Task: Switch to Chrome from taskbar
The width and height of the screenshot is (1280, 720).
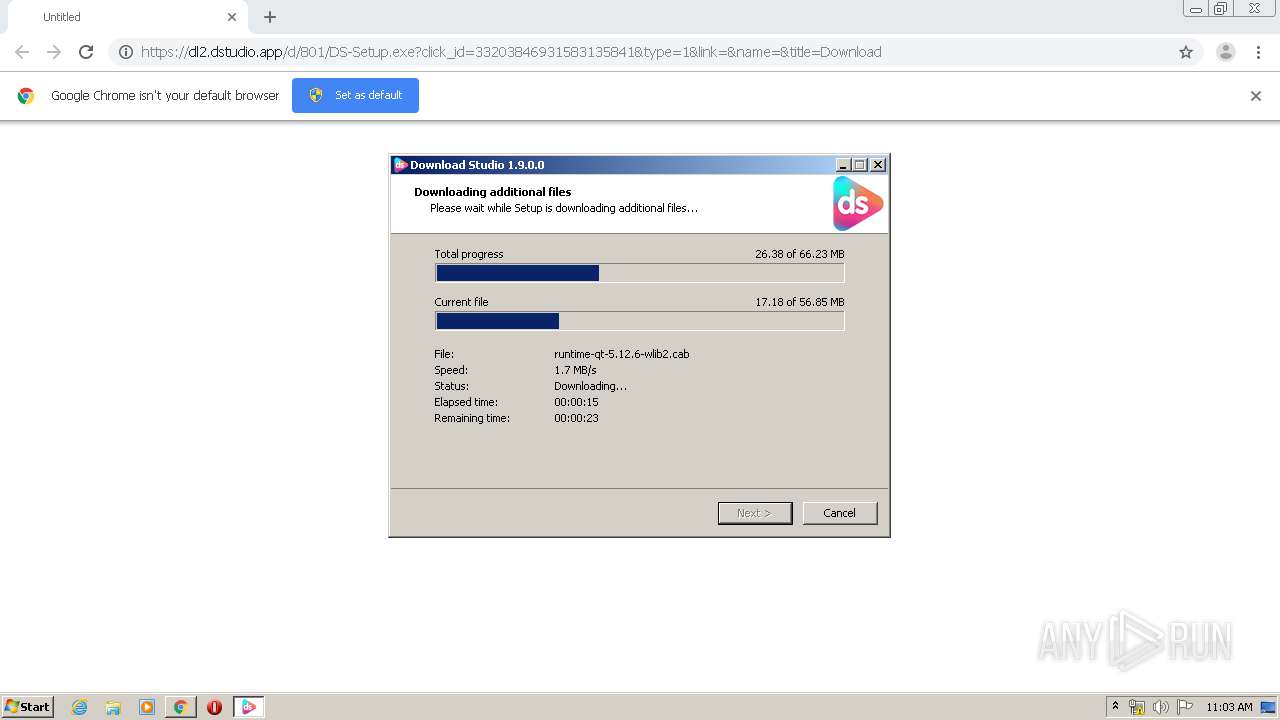Action: pyautogui.click(x=180, y=707)
